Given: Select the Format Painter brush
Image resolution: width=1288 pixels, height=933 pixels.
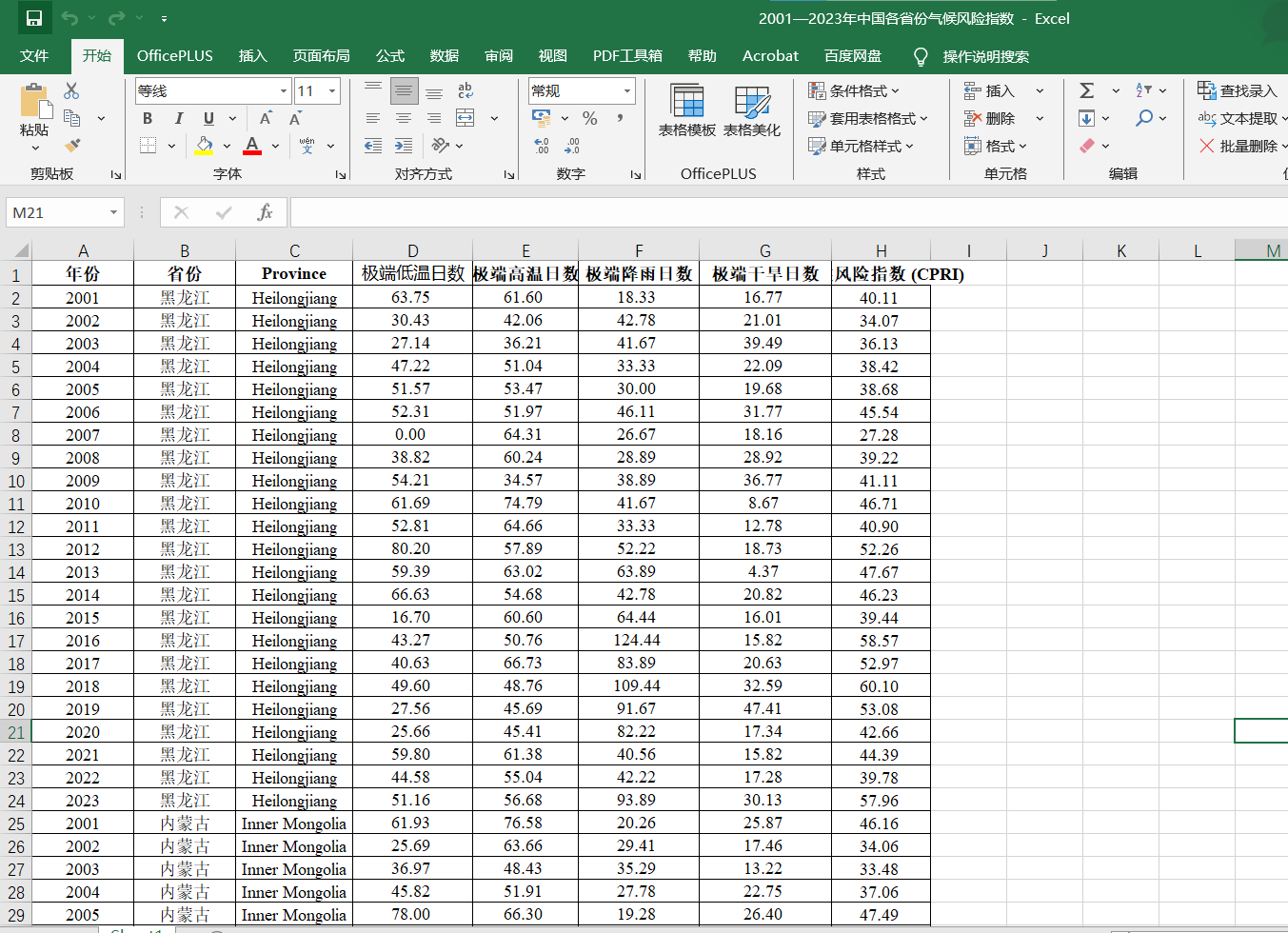Looking at the screenshot, I should (x=72, y=146).
